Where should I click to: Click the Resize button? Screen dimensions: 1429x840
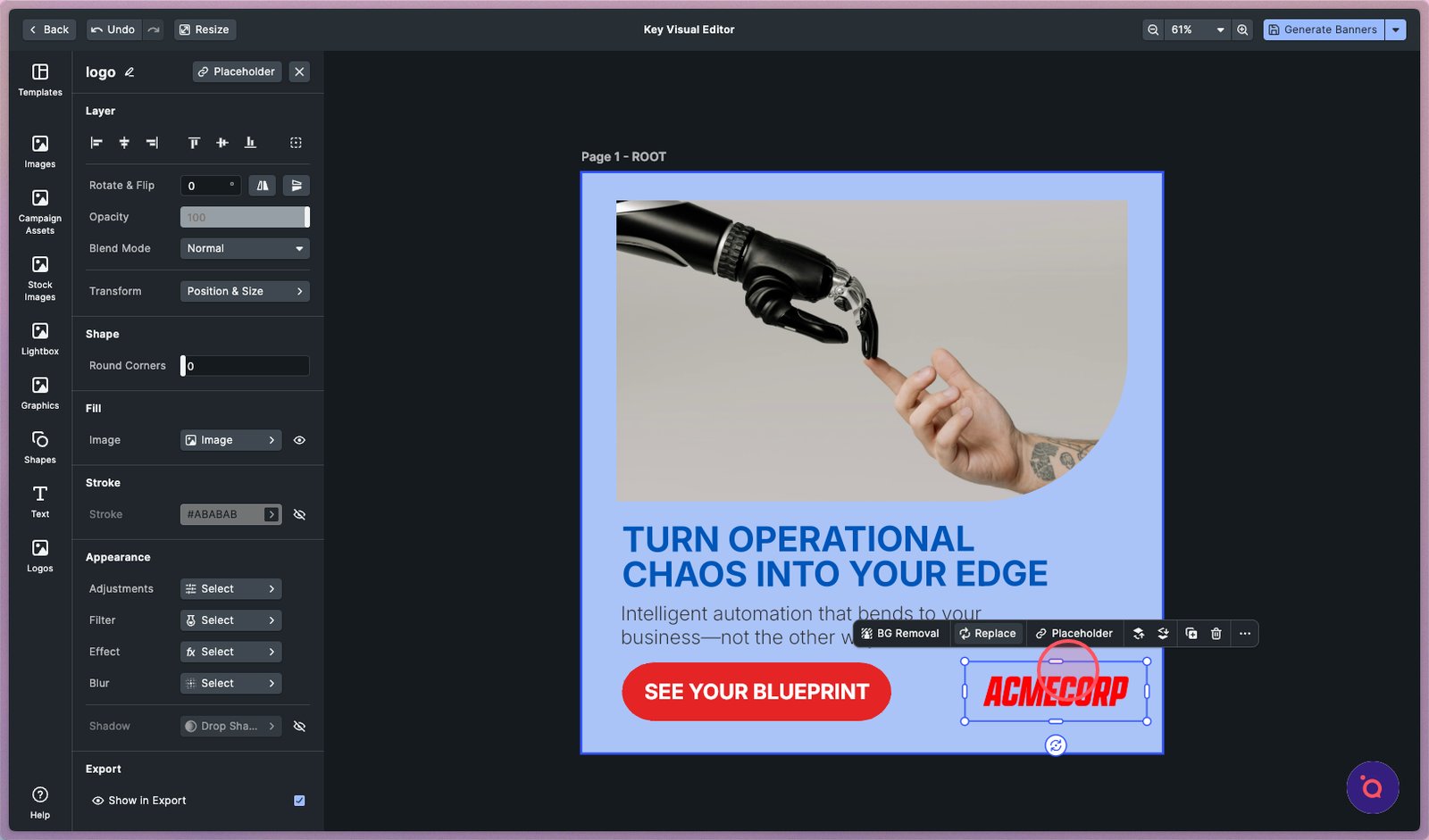click(x=205, y=29)
